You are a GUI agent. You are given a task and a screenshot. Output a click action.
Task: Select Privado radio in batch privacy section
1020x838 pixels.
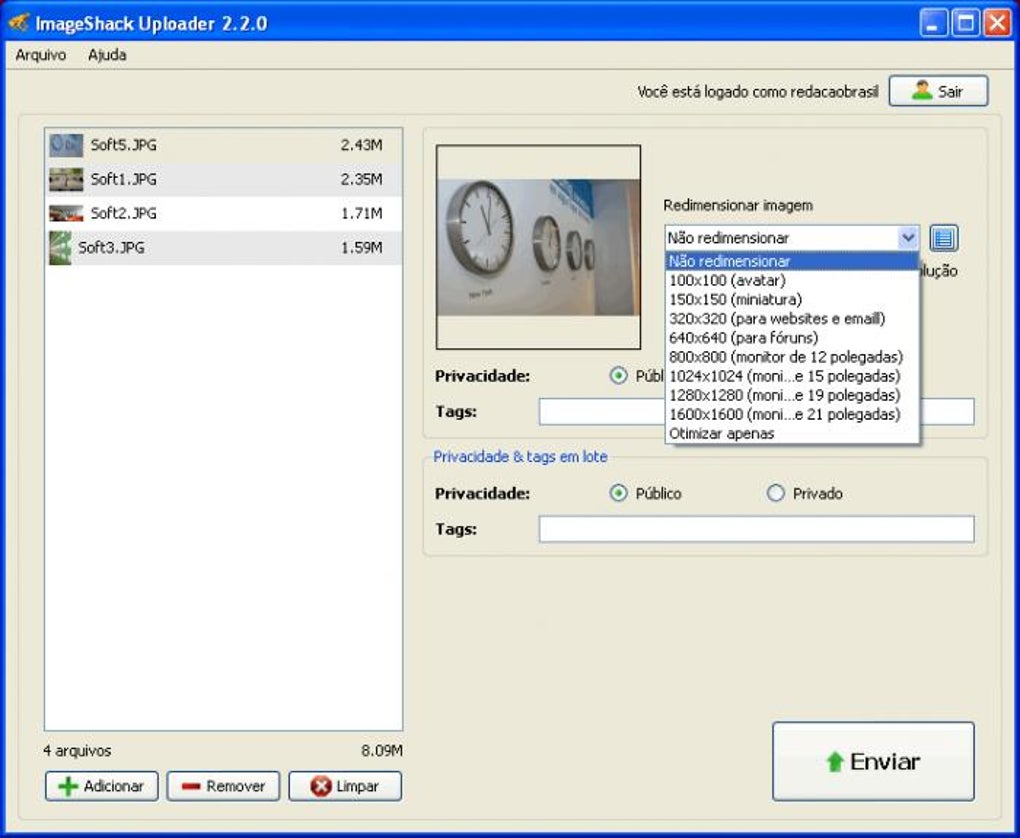[775, 493]
